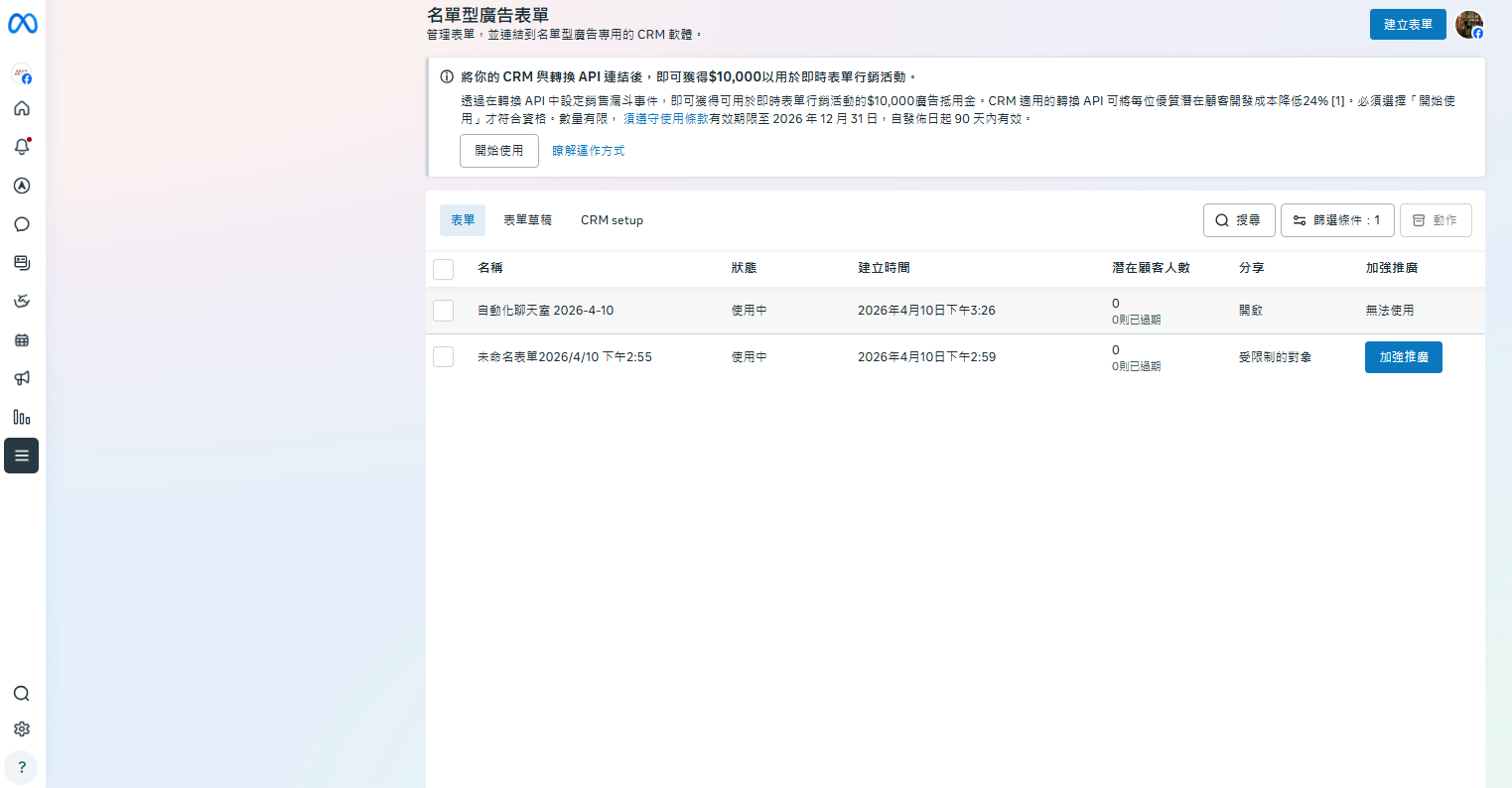Image resolution: width=1512 pixels, height=788 pixels.
Task: Open the profile avatar account menu
Action: (x=1469, y=25)
